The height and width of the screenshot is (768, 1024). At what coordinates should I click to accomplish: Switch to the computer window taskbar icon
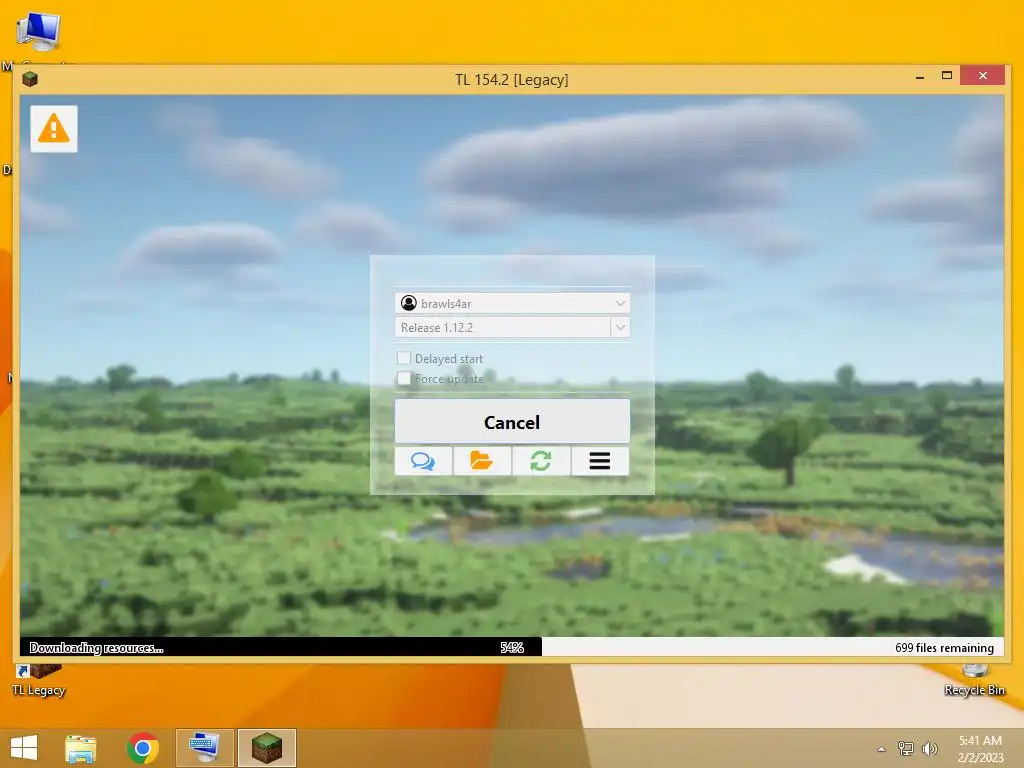click(204, 748)
